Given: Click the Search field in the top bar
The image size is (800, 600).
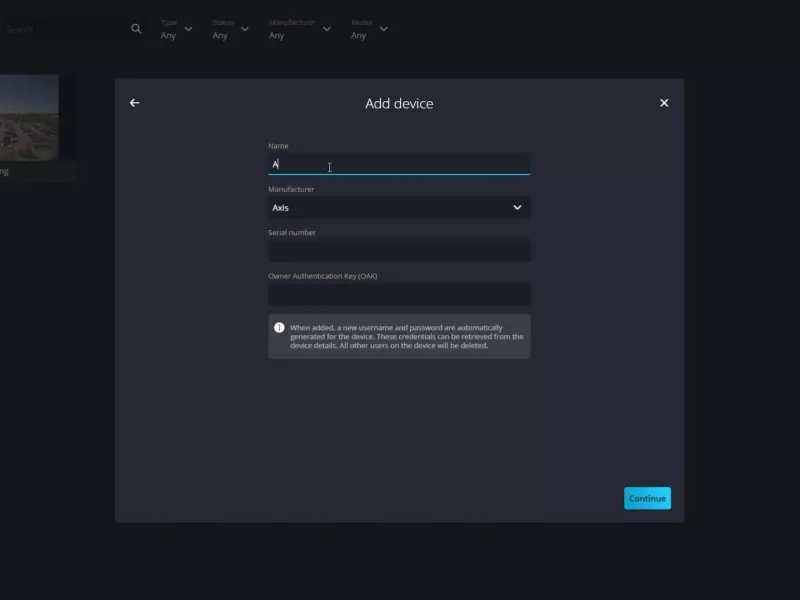Looking at the screenshot, I should [x=60, y=29].
